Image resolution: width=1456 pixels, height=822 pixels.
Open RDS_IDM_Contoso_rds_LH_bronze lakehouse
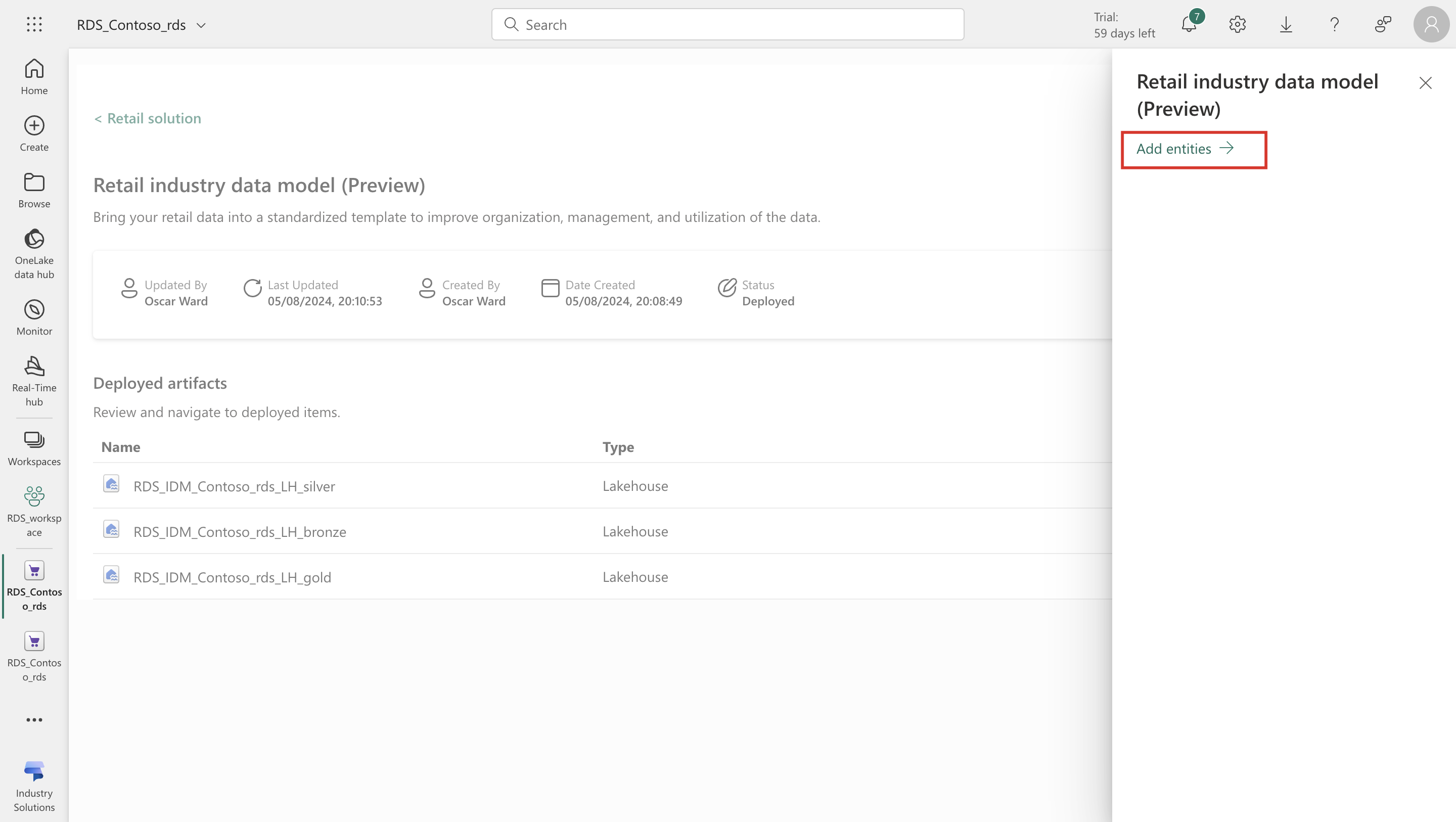[x=240, y=531]
